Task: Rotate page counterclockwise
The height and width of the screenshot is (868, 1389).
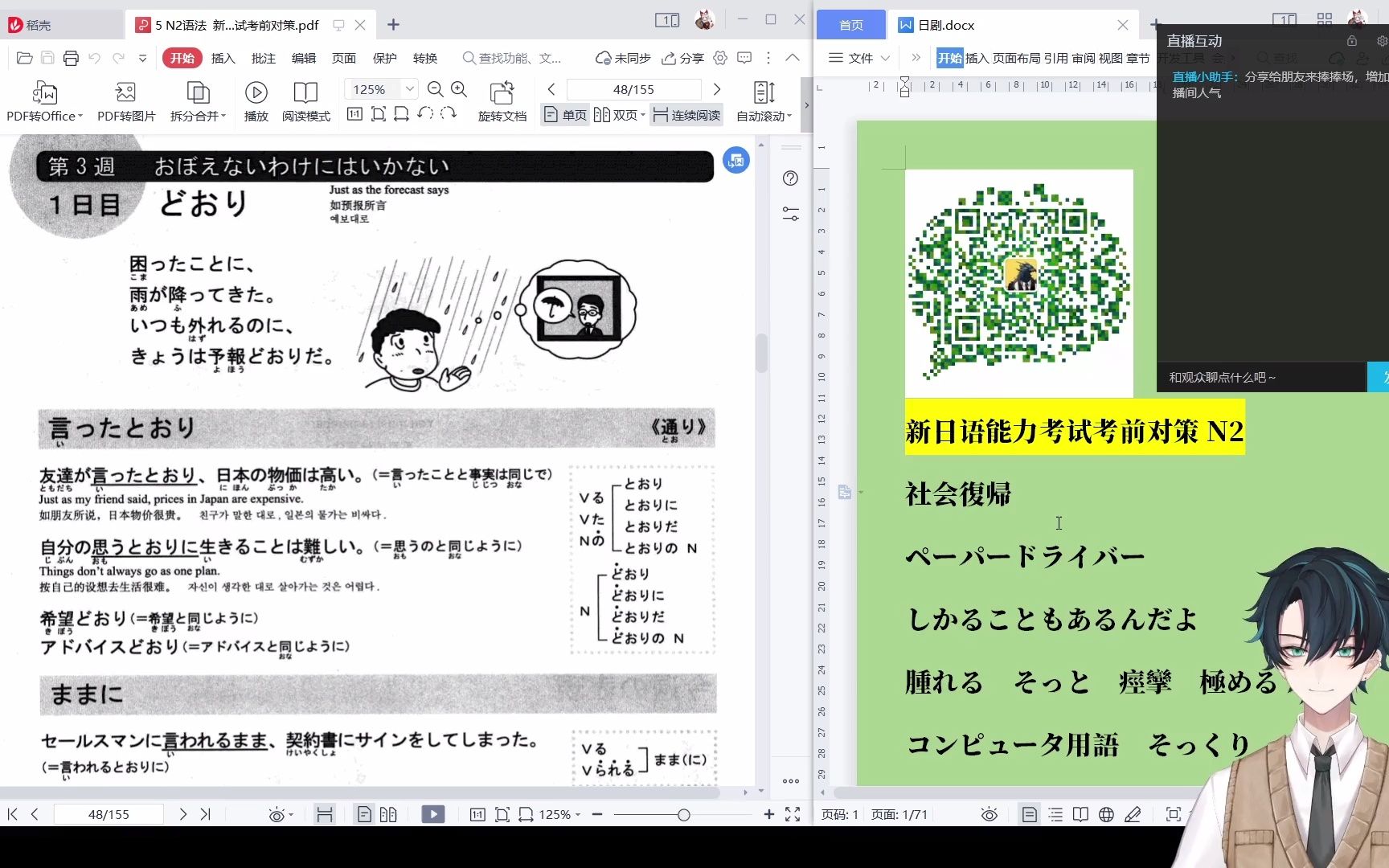Action: coord(425,114)
